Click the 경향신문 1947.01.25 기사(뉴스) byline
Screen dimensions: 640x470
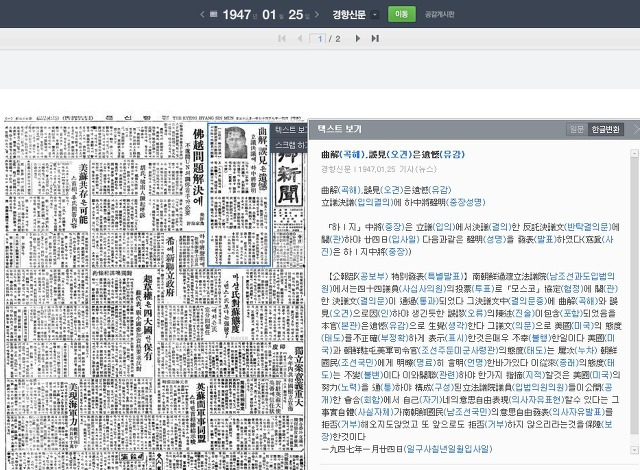(x=378, y=169)
